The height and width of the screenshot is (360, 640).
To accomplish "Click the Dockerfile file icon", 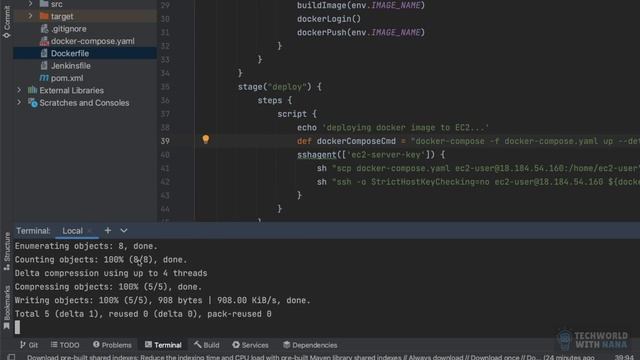I will pyautogui.click(x=44, y=53).
